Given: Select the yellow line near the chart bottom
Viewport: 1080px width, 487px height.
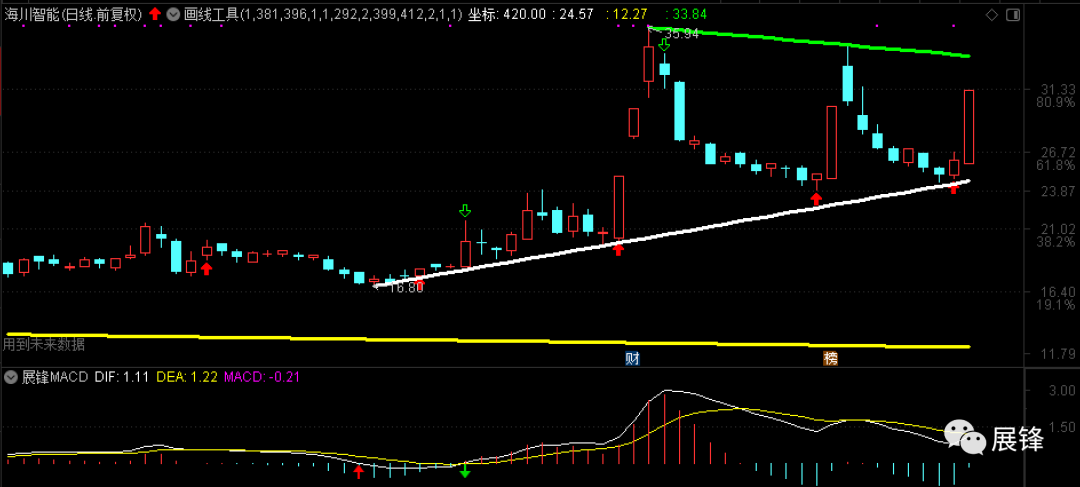Looking at the screenshot, I should point(487,340).
